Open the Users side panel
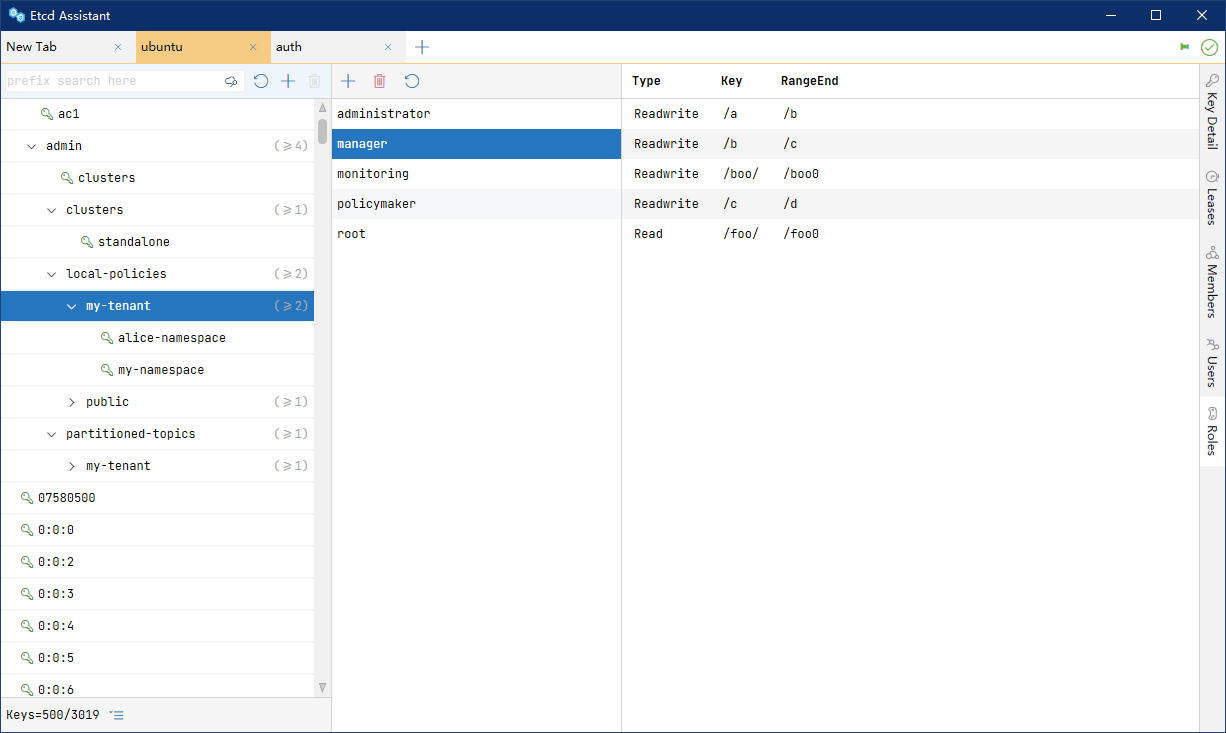This screenshot has width=1226, height=733. click(x=1212, y=362)
